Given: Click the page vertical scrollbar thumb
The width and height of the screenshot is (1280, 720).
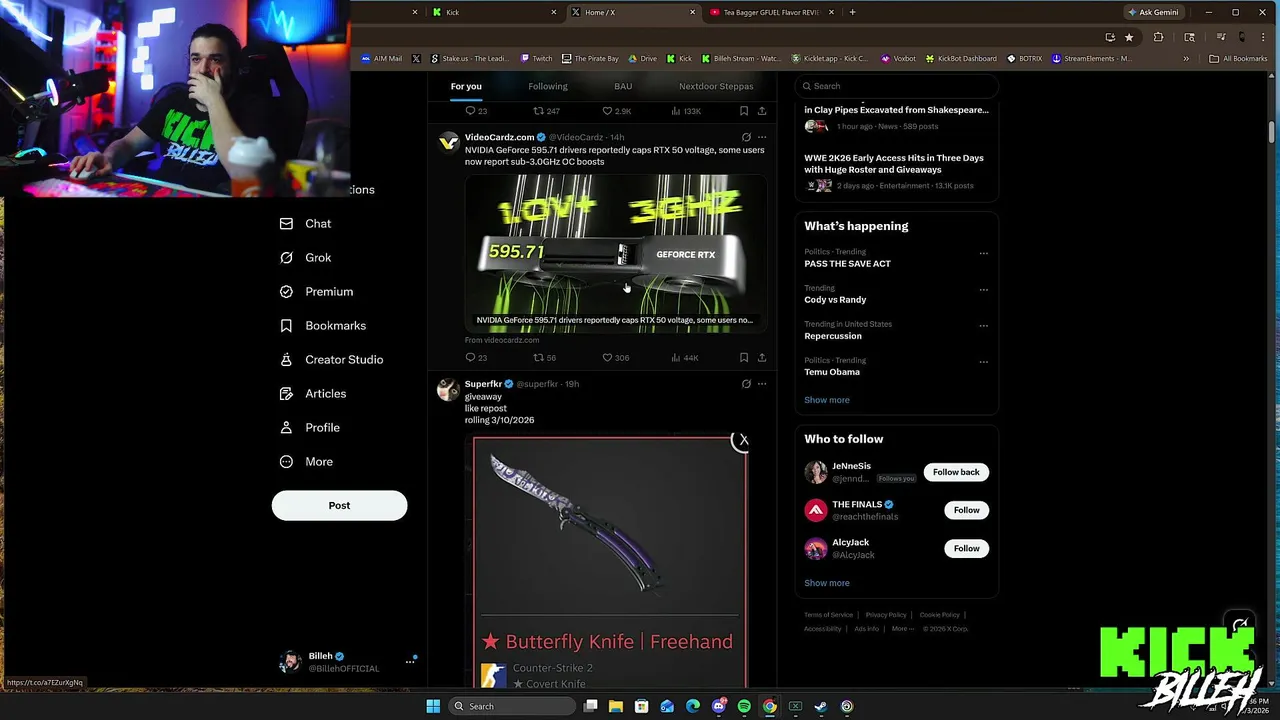Looking at the screenshot, I should coord(1272,132).
